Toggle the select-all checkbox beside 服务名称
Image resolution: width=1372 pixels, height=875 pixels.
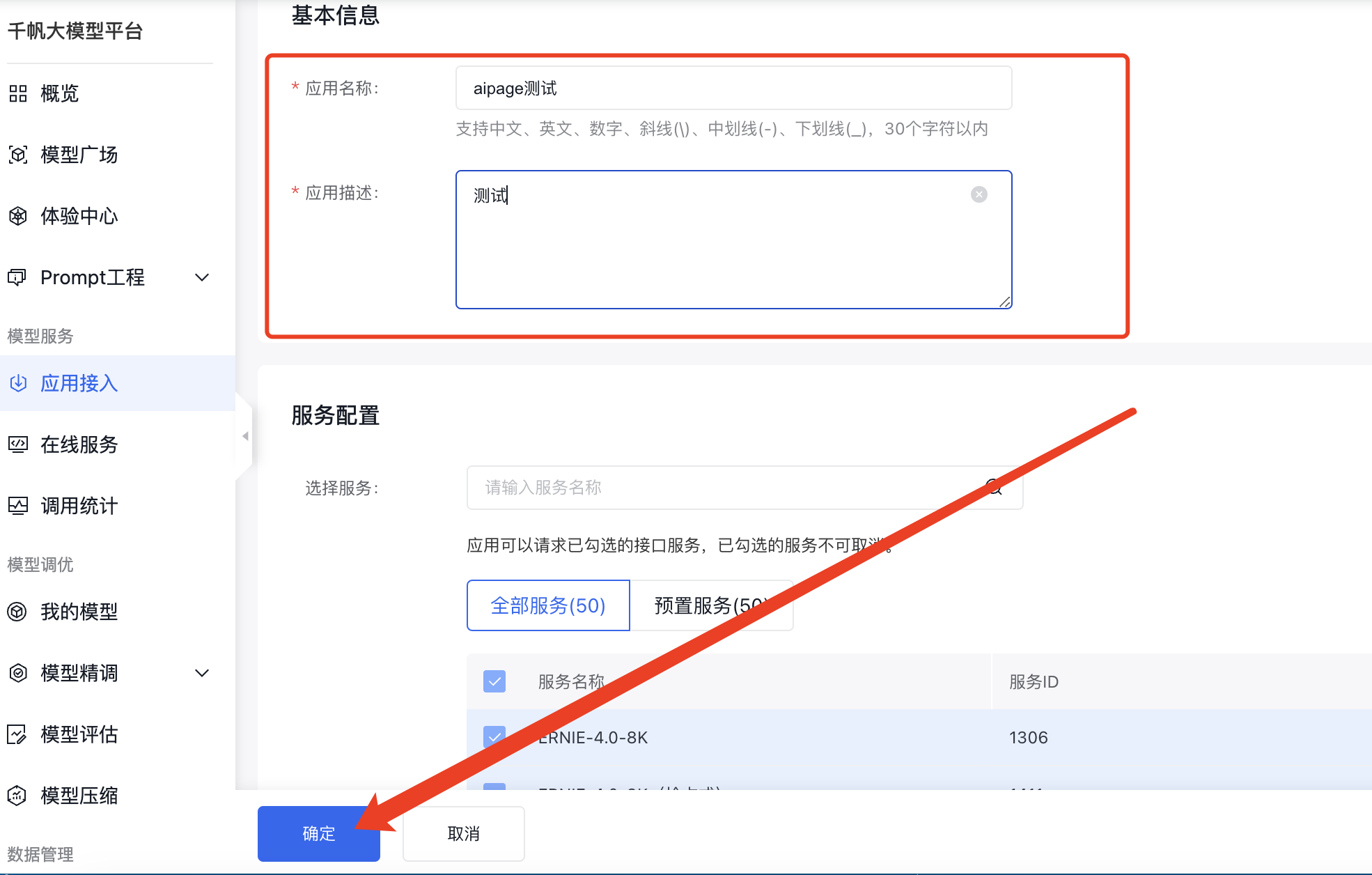(x=494, y=681)
